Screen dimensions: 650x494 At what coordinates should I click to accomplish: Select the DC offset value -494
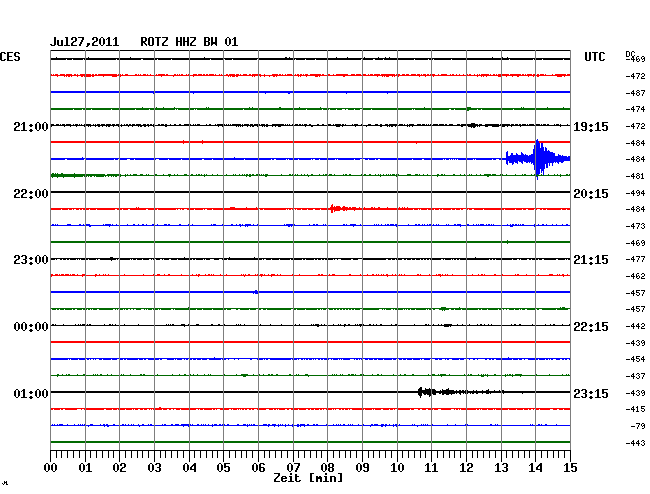(635, 193)
